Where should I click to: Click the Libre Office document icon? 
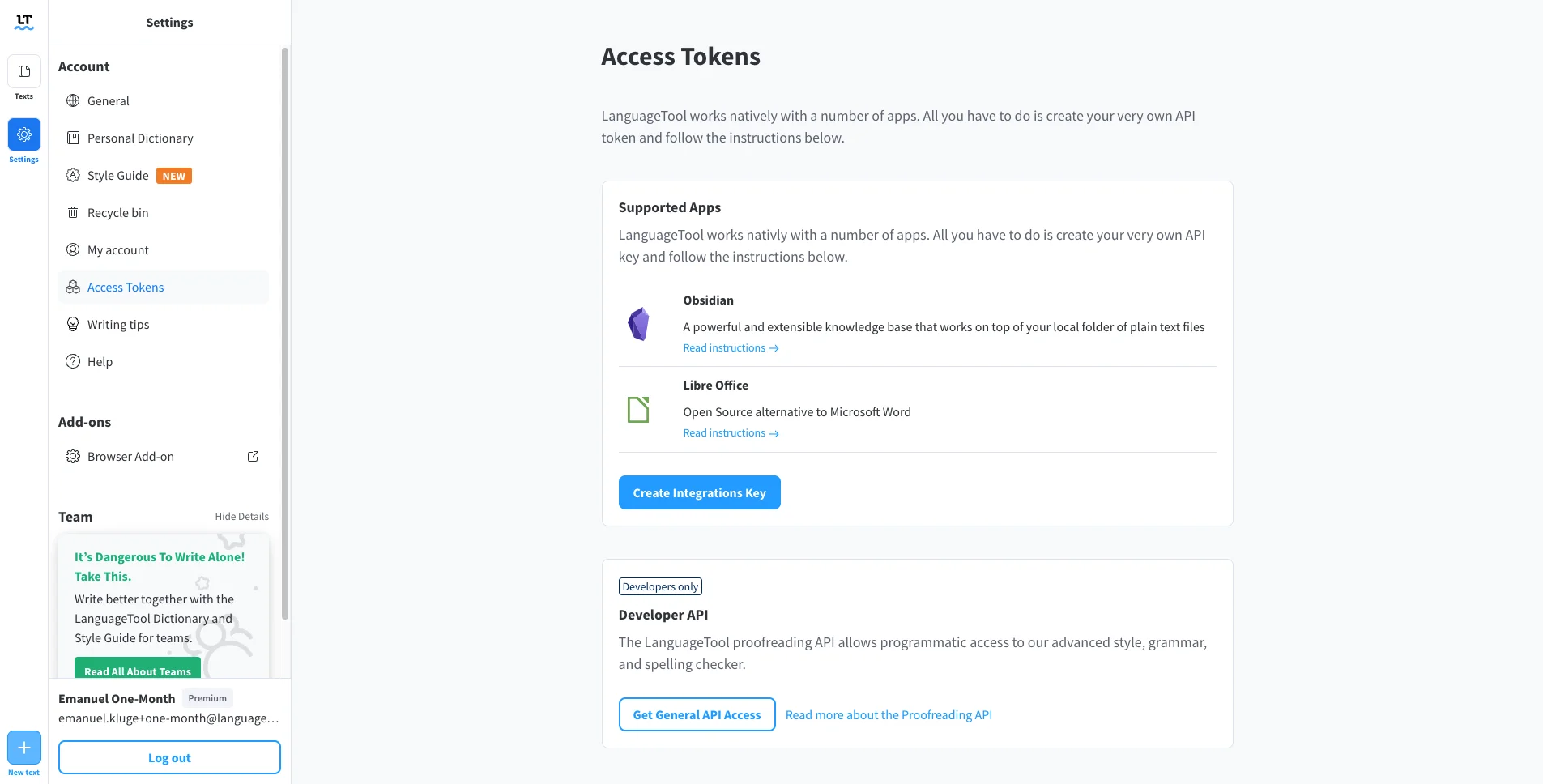pyautogui.click(x=638, y=410)
